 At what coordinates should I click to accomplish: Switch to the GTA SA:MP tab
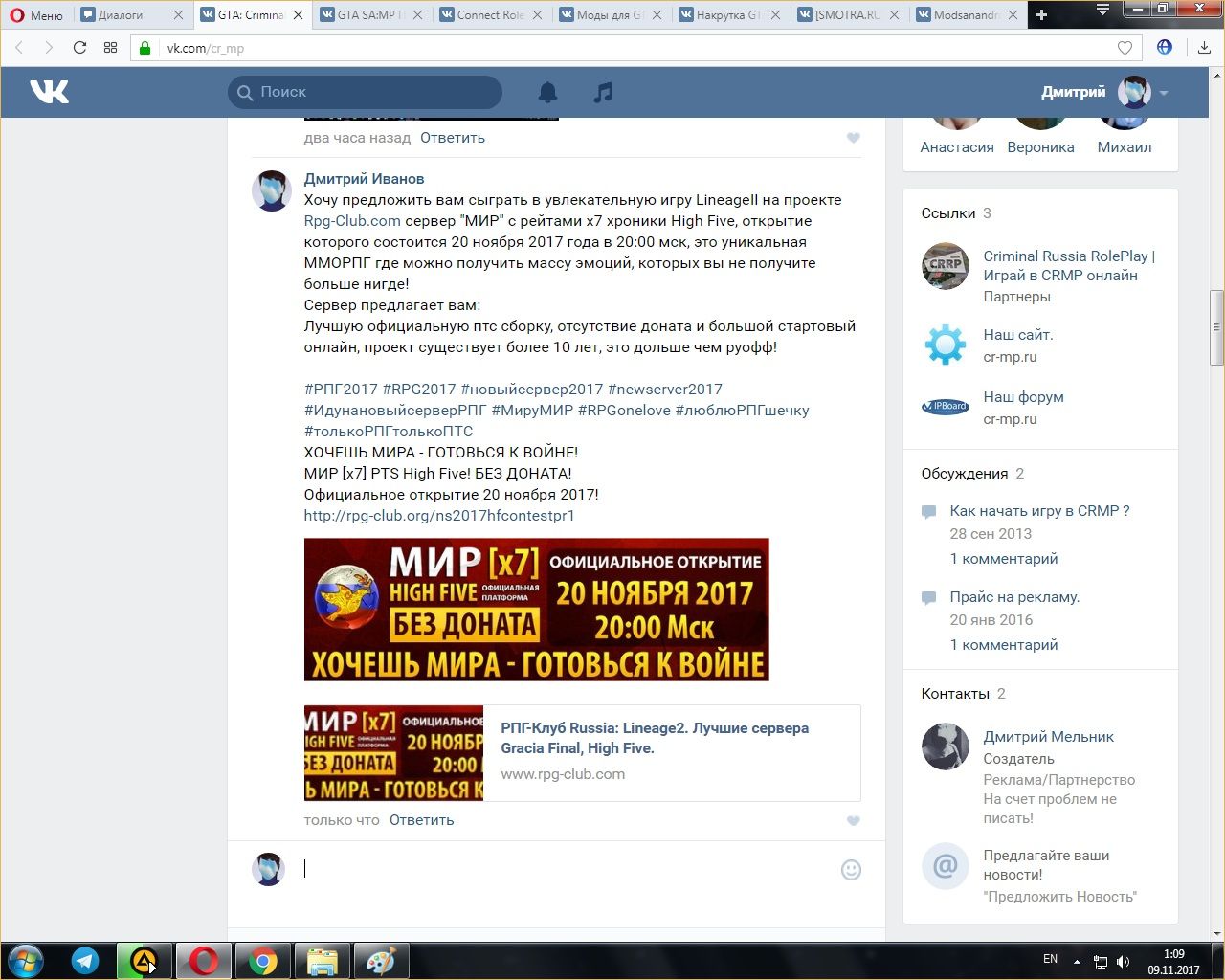pyautogui.click(x=371, y=14)
